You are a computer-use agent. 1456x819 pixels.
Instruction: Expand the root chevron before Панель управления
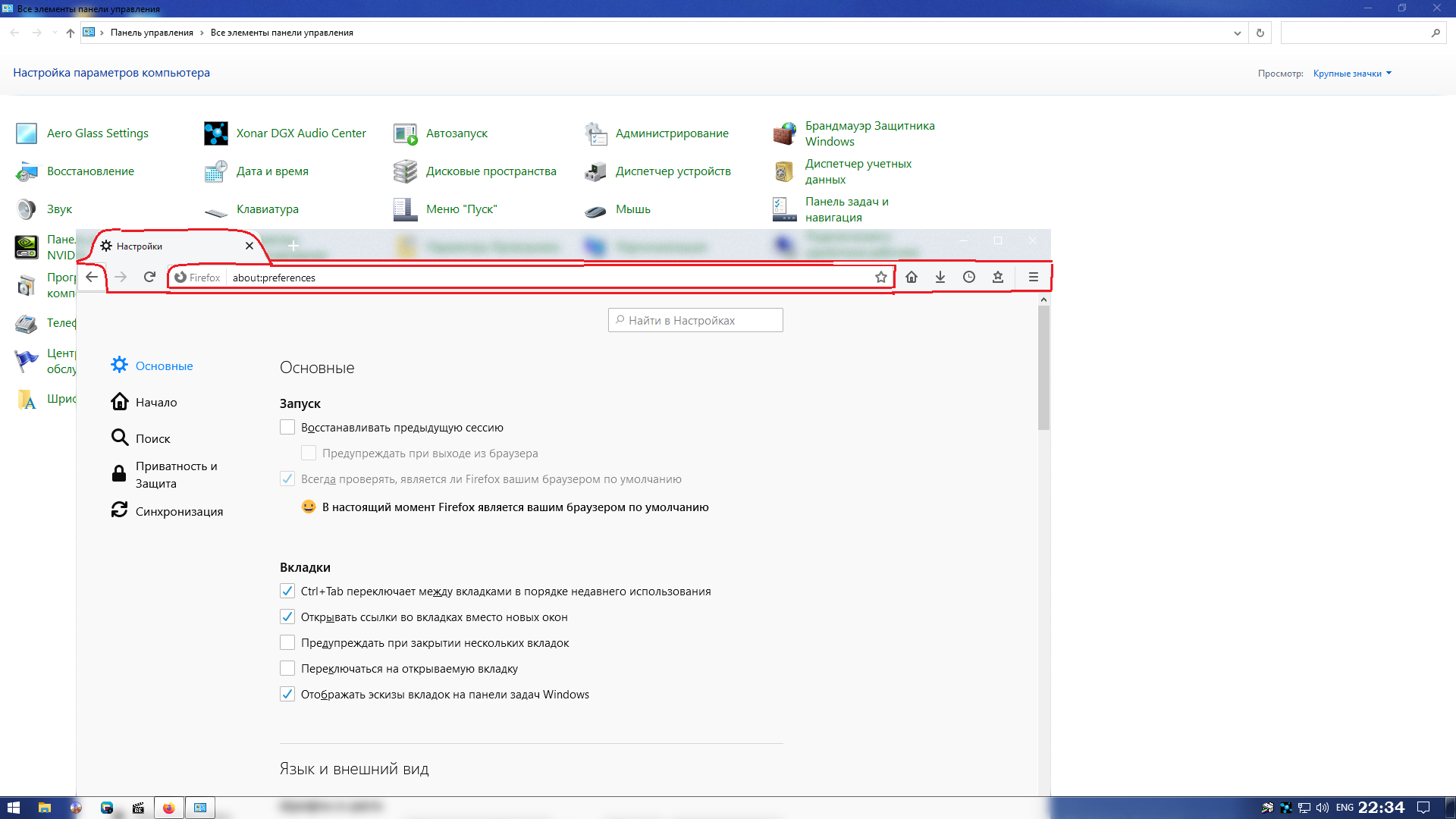click(102, 33)
